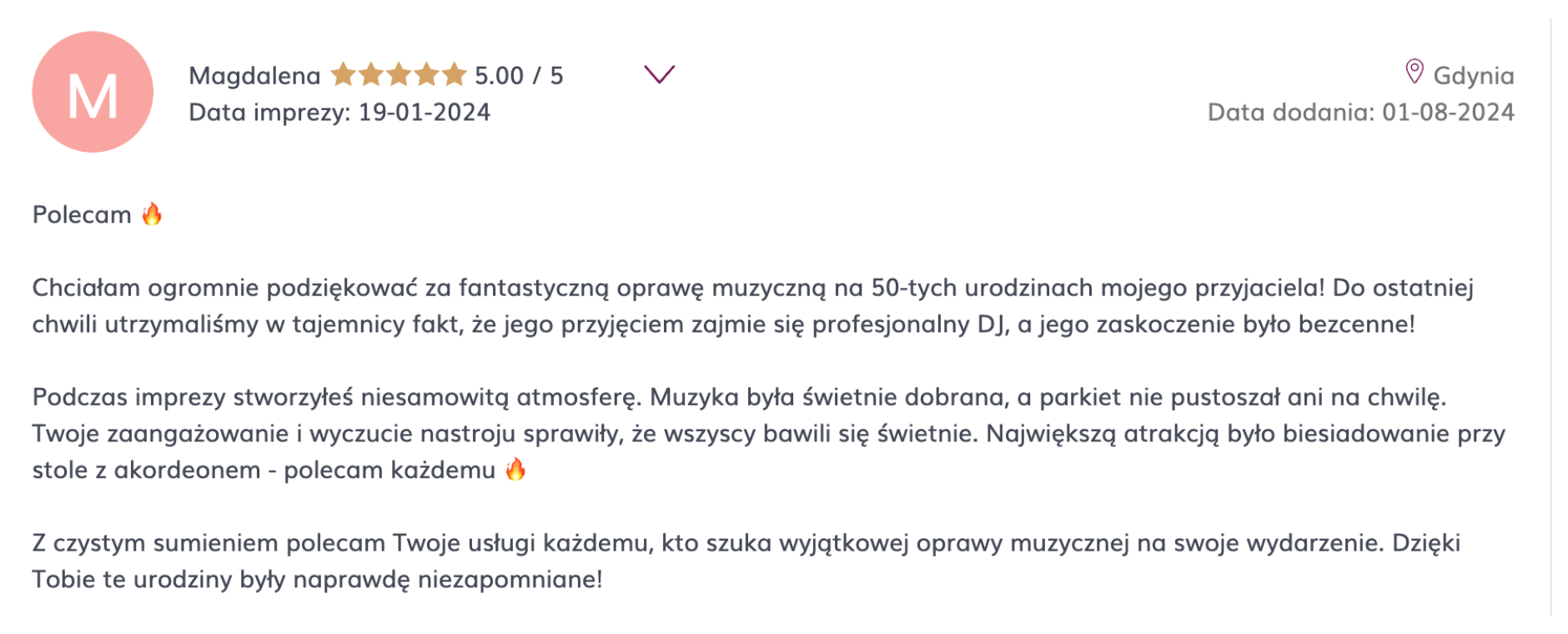Click the pink M avatar circle
The width and height of the screenshot is (1568, 634).
coord(93,92)
